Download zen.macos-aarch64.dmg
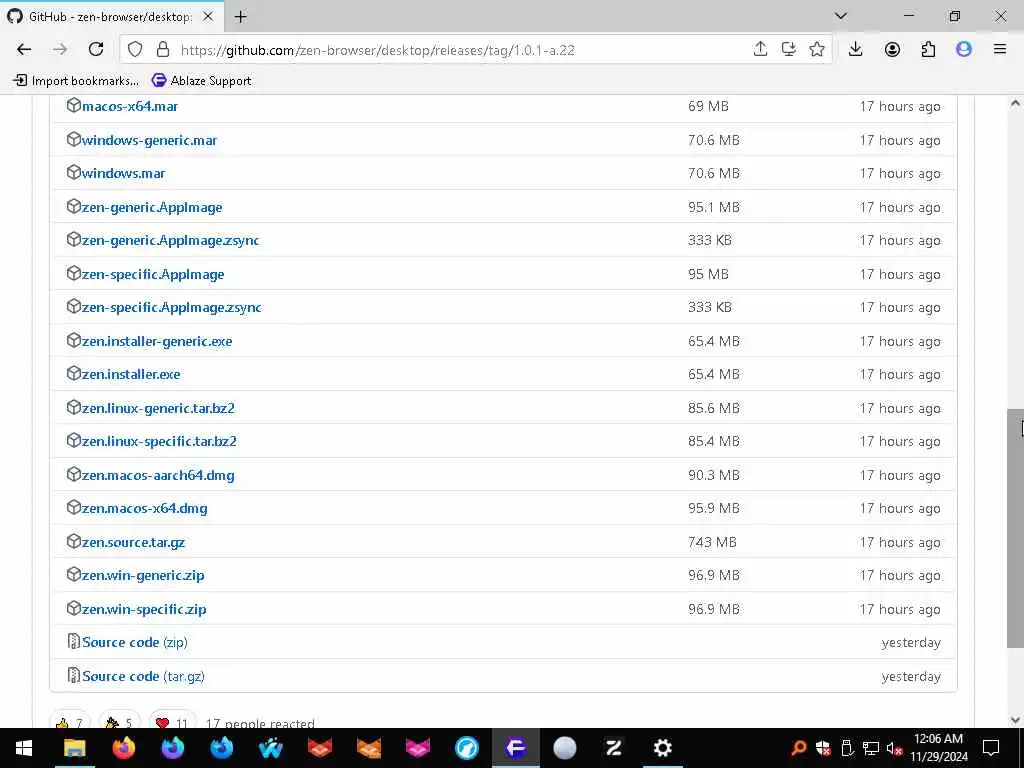 [x=158, y=476]
